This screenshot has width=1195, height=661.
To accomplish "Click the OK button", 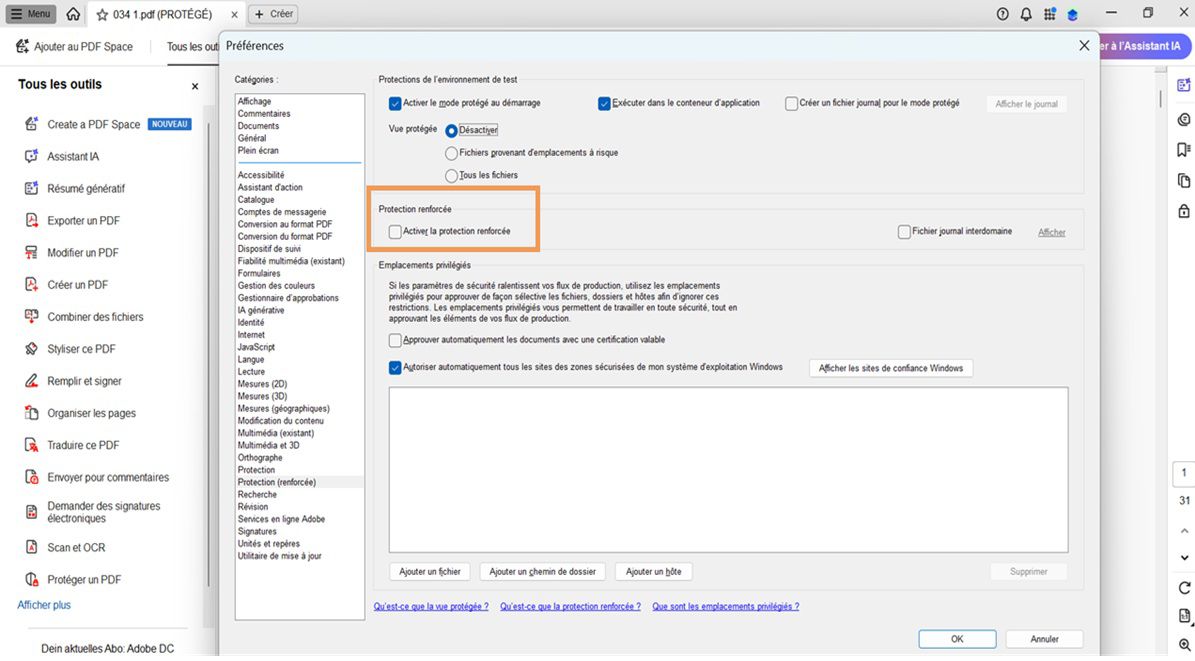I will [957, 639].
